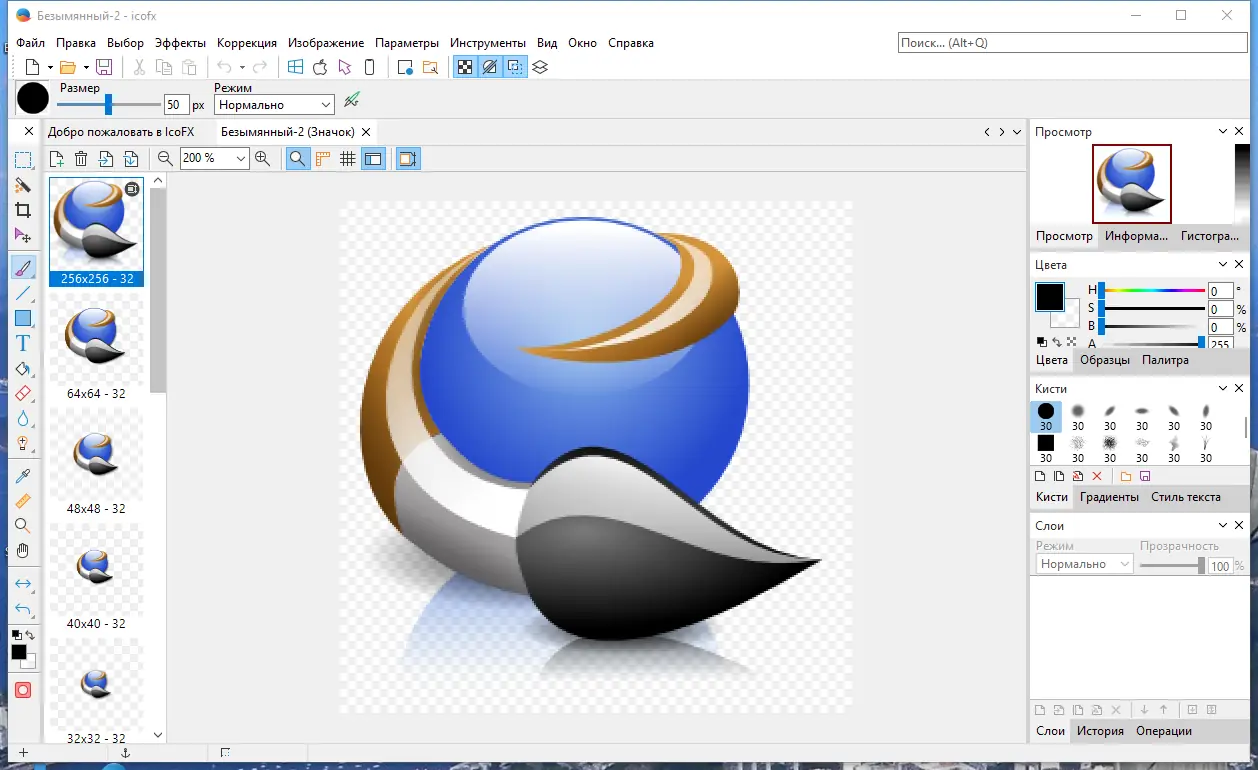Click the Apple macOS icon button
The height and width of the screenshot is (770, 1258).
click(x=320, y=67)
